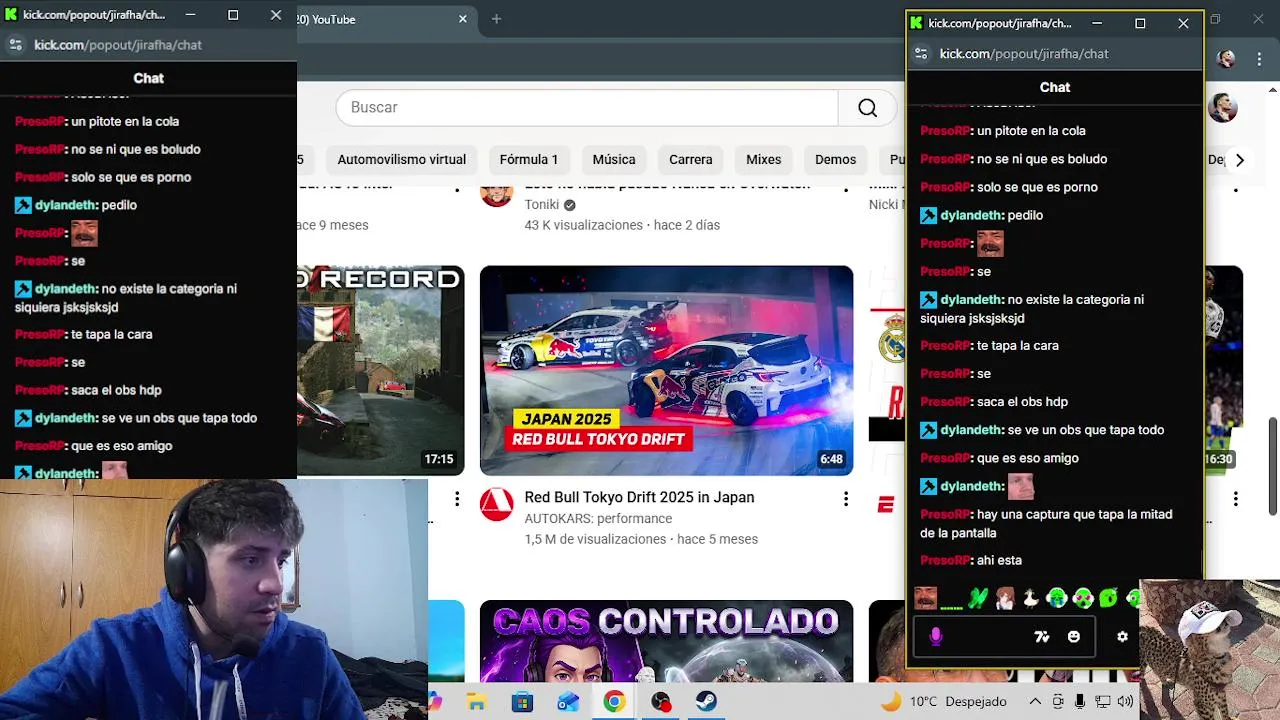
Task: Open the AUTOKARS channel avatar
Action: tap(497, 505)
